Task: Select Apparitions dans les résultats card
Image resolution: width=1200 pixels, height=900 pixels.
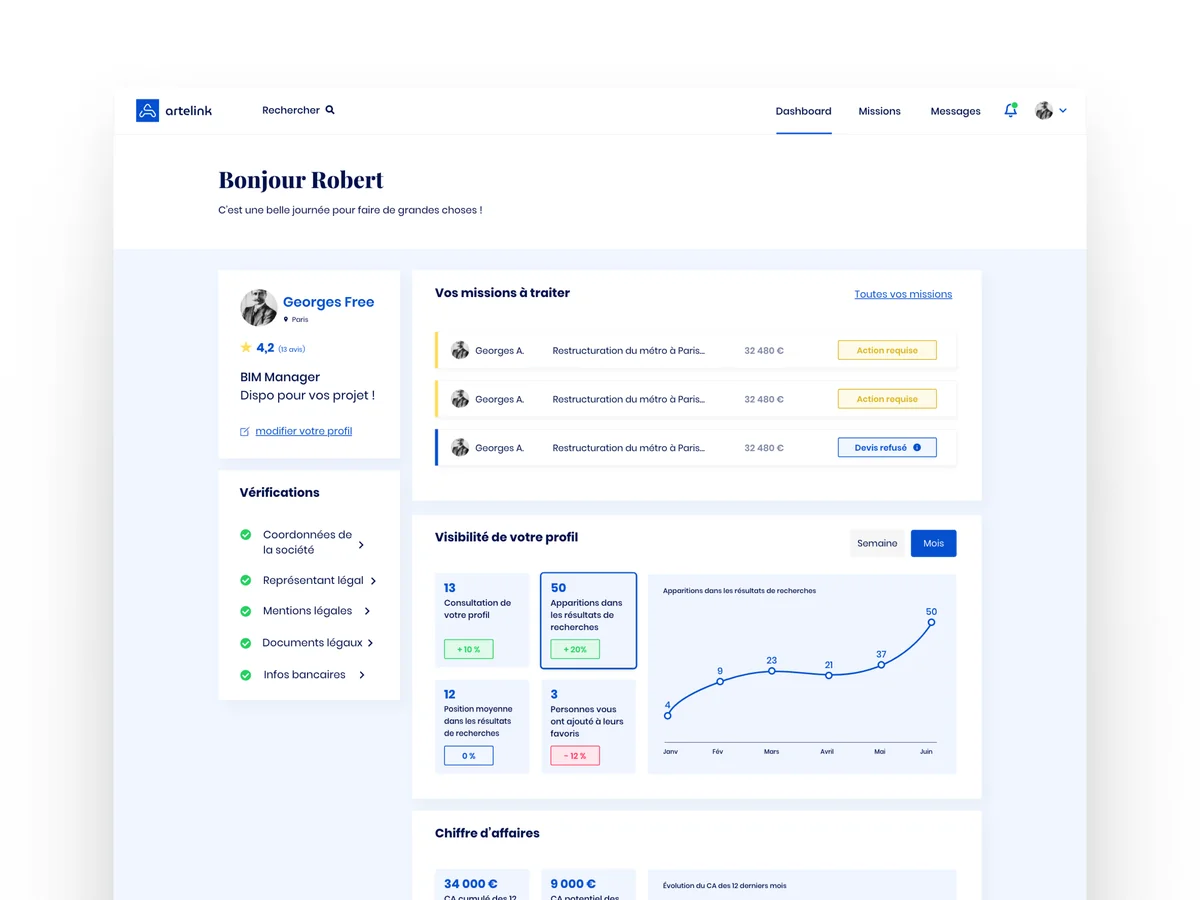Action: click(x=588, y=620)
